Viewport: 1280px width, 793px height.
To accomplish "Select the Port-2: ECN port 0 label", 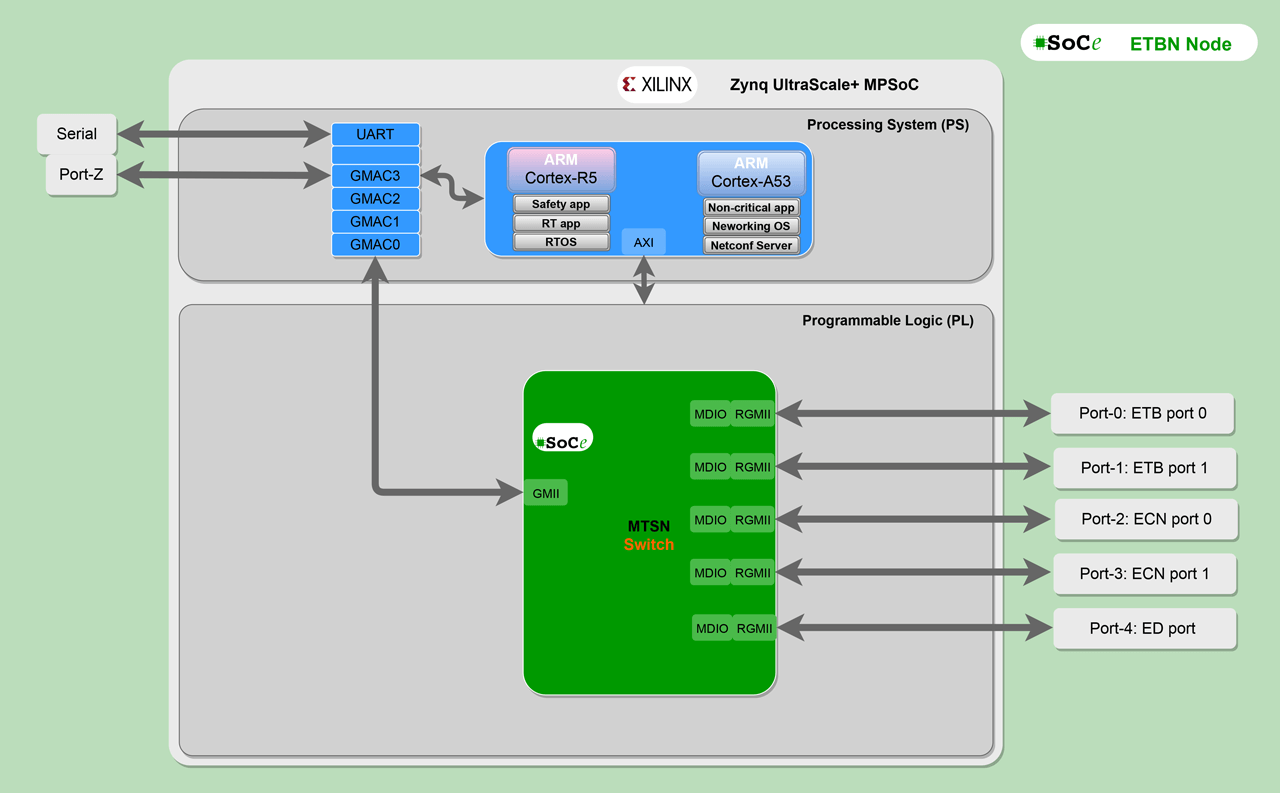I will (1146, 519).
